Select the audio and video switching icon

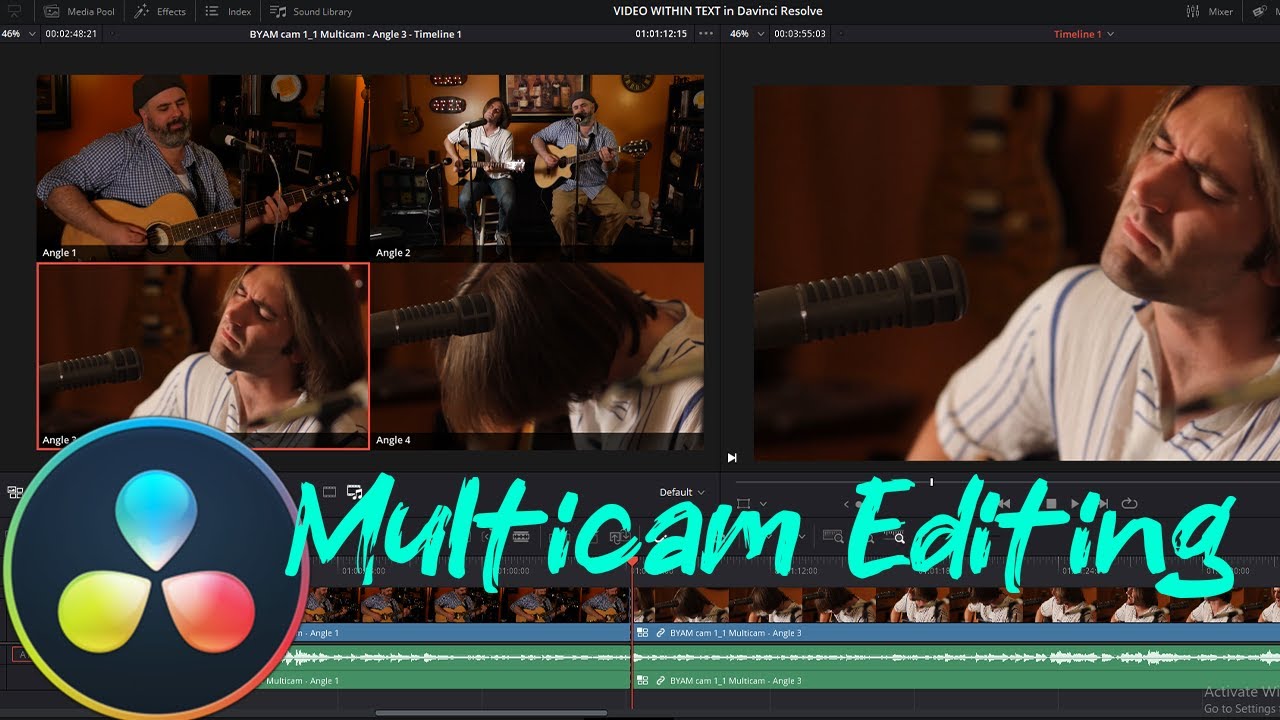[354, 492]
